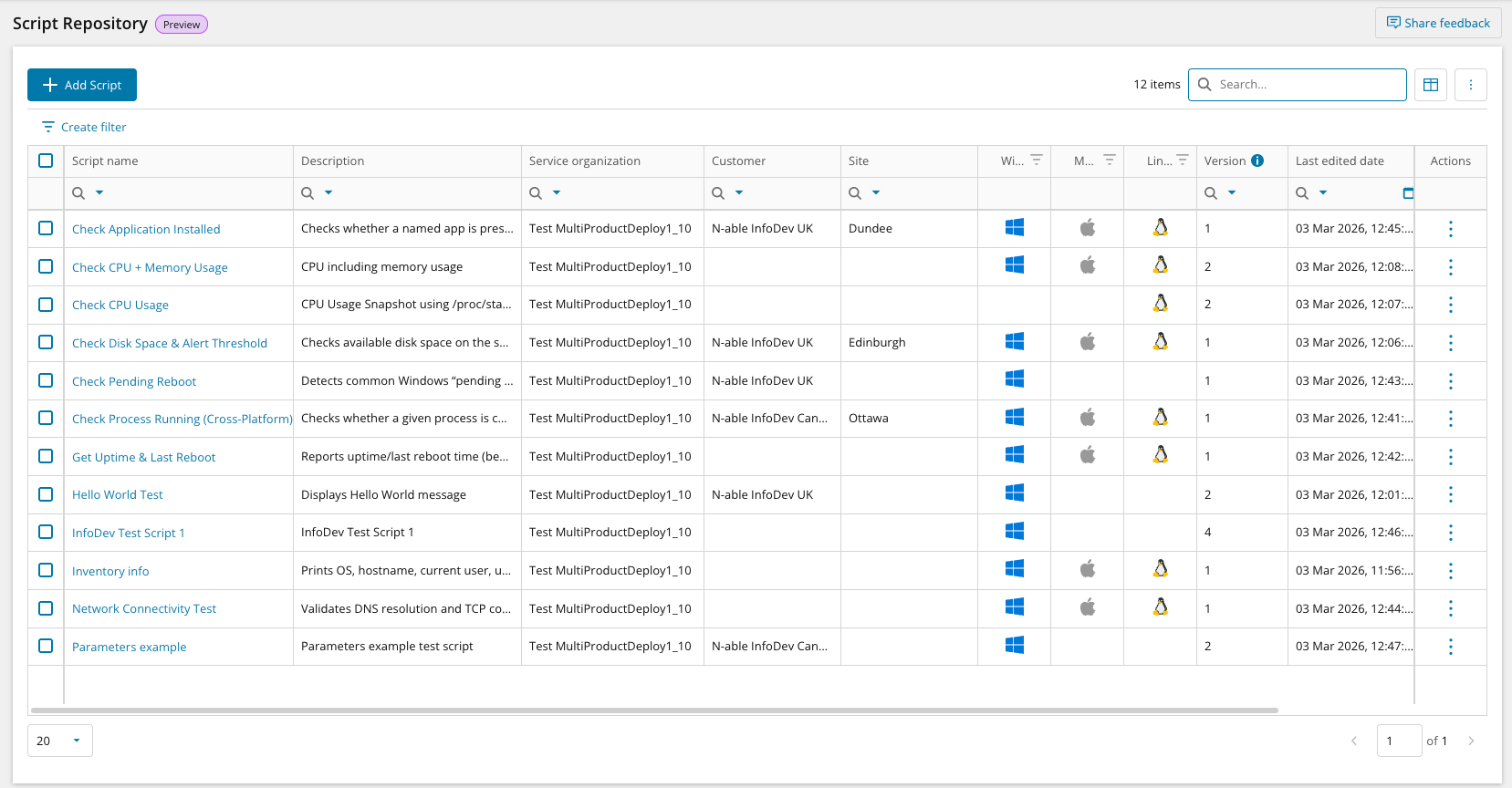This screenshot has width=1512, height=788.
Task: Sort by the Description column header
Action: 333,161
